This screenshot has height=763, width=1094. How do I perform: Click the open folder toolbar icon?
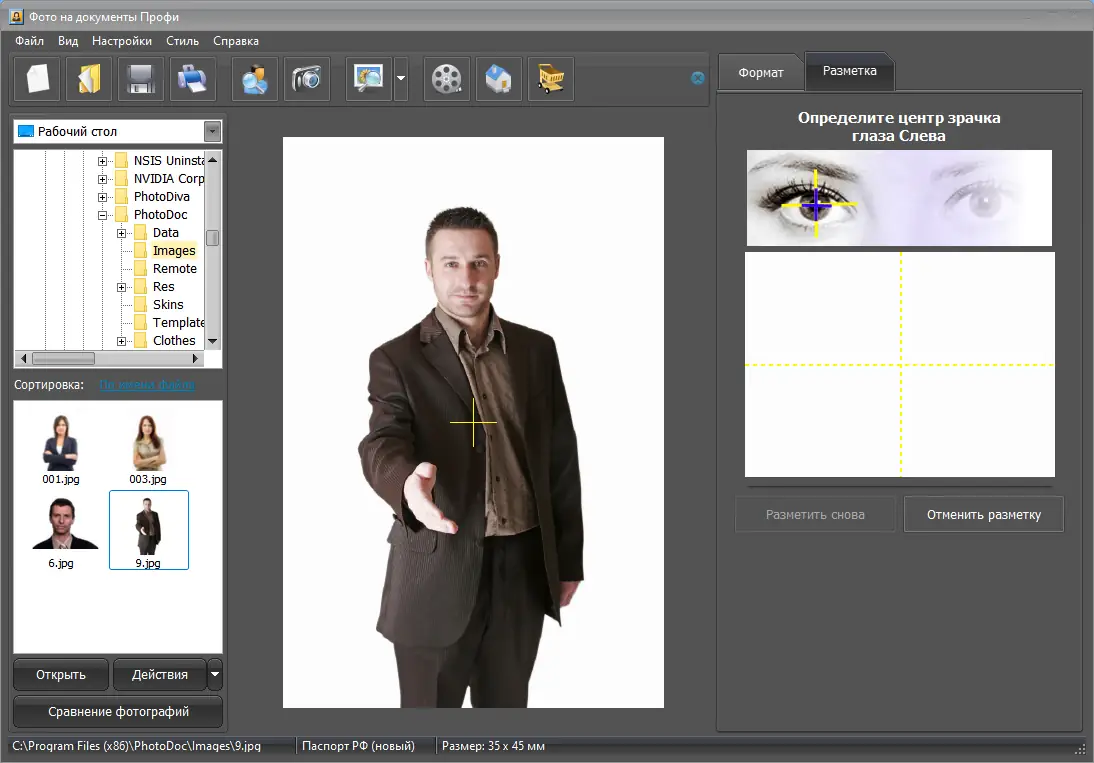(x=89, y=79)
